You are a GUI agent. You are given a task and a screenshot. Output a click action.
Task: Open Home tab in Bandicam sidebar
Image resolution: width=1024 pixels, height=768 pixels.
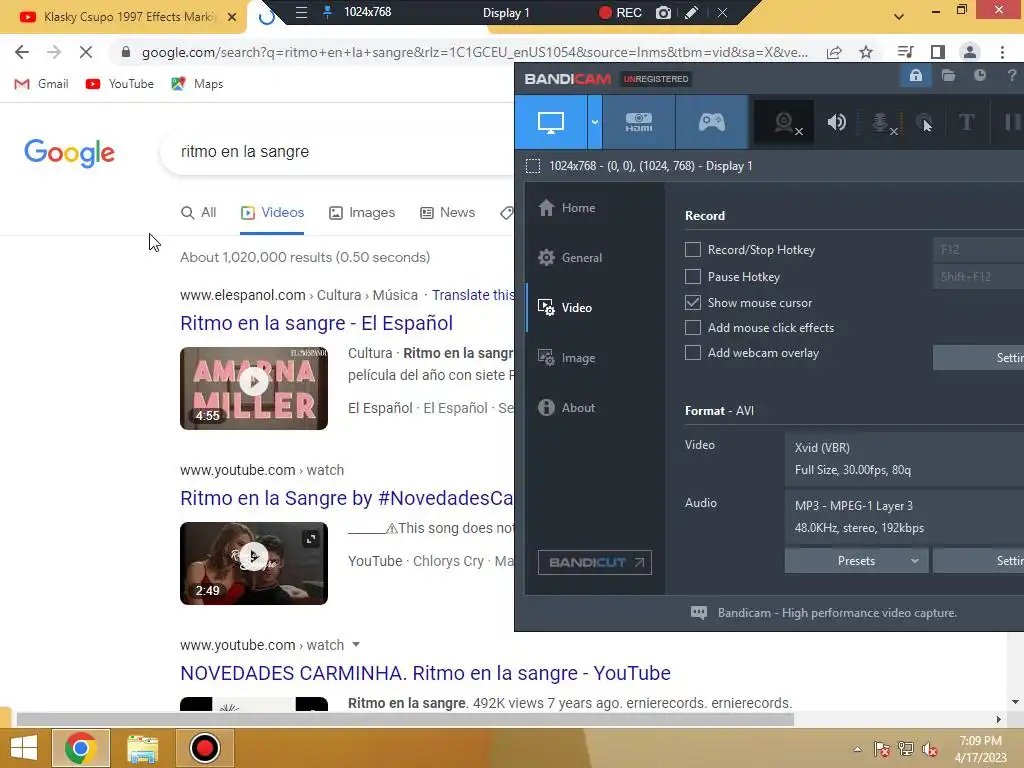pyautogui.click(x=566, y=208)
